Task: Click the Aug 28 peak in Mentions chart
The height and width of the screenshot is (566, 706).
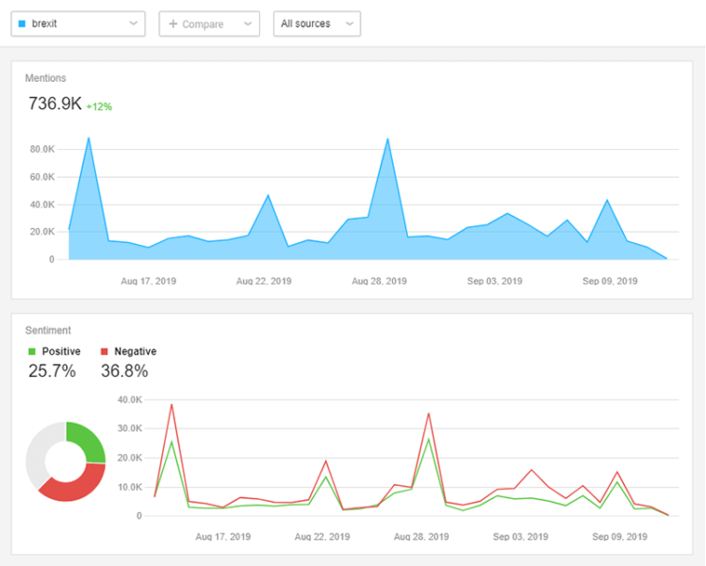Action: pyautogui.click(x=388, y=140)
